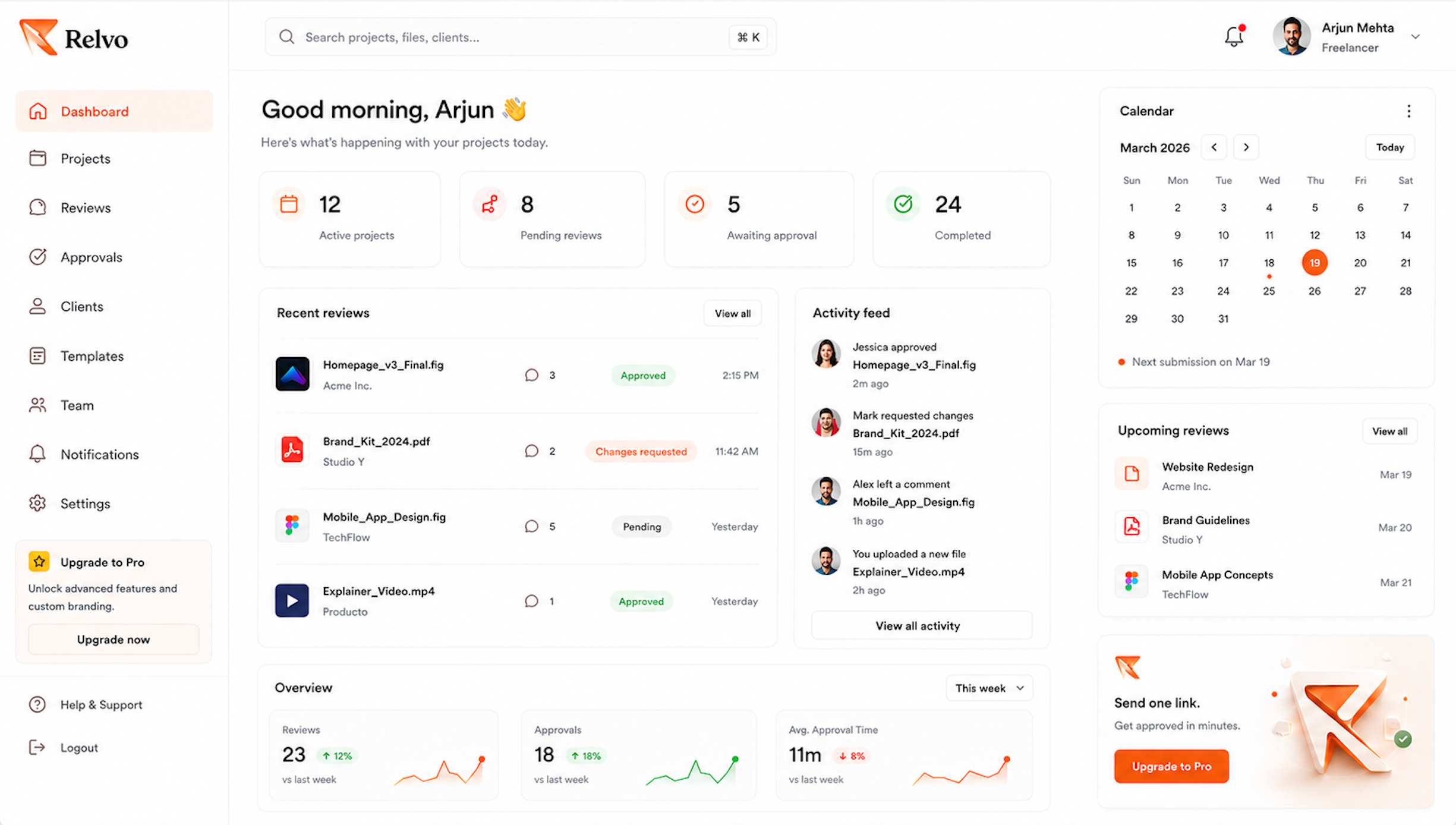
Task: Click the Reviews 12% increase badge
Action: [337, 756]
